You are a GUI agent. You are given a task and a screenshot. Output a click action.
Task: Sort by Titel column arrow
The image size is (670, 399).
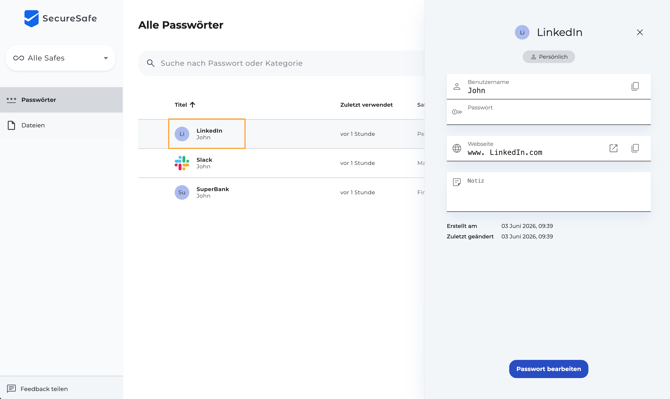[192, 105]
